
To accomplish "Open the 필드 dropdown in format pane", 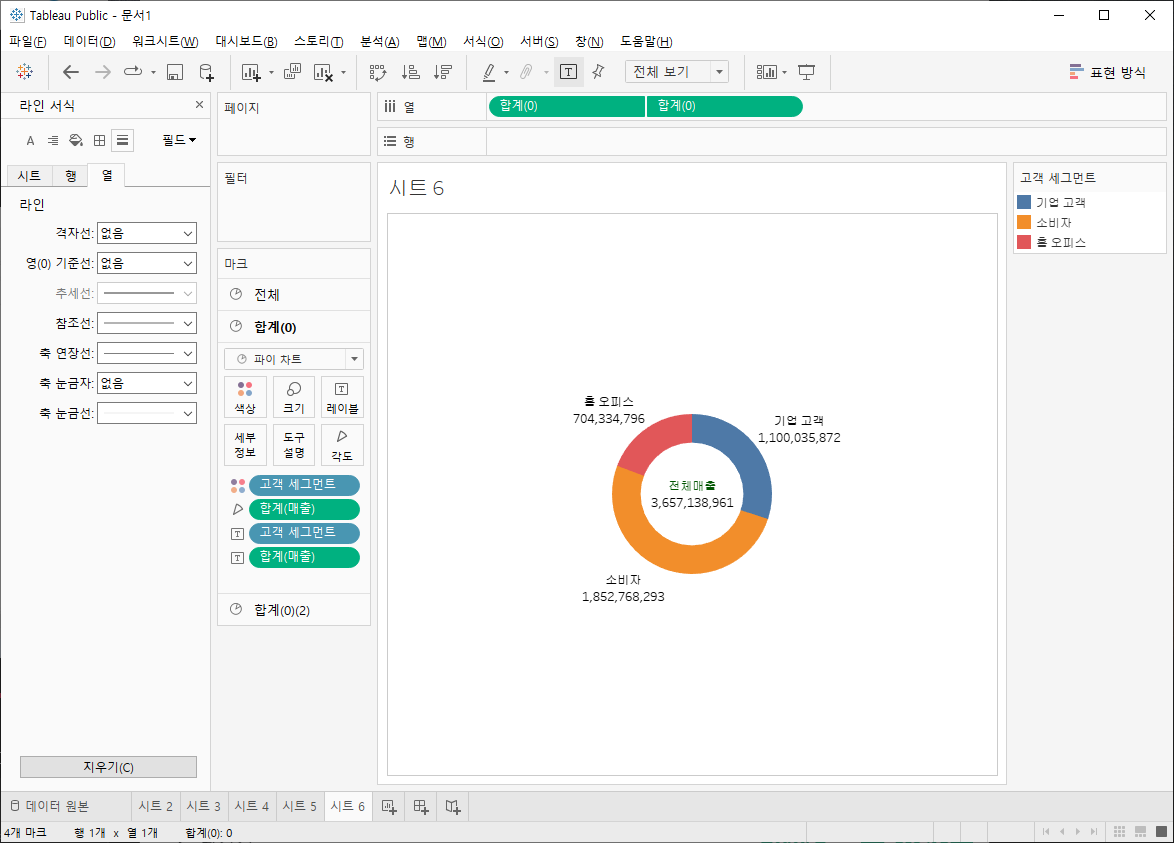I will 179,140.
